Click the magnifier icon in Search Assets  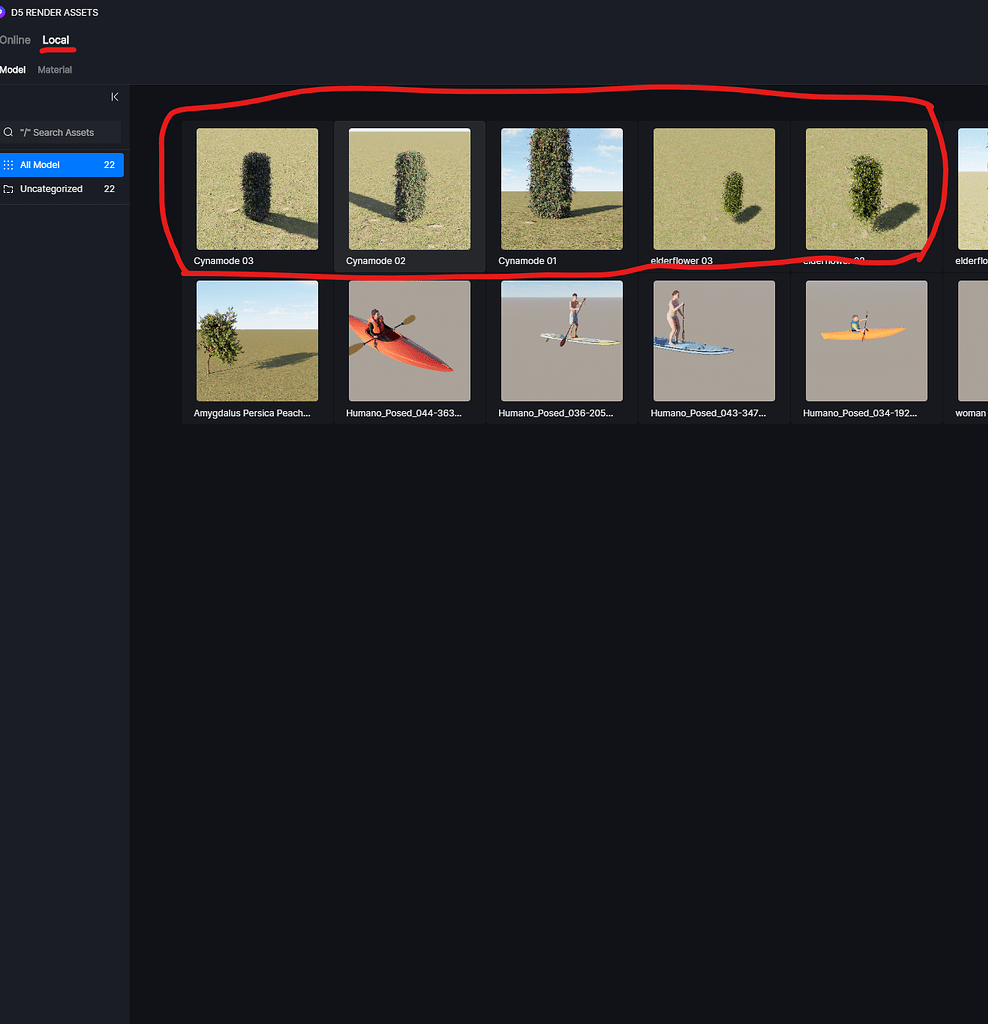(8, 132)
